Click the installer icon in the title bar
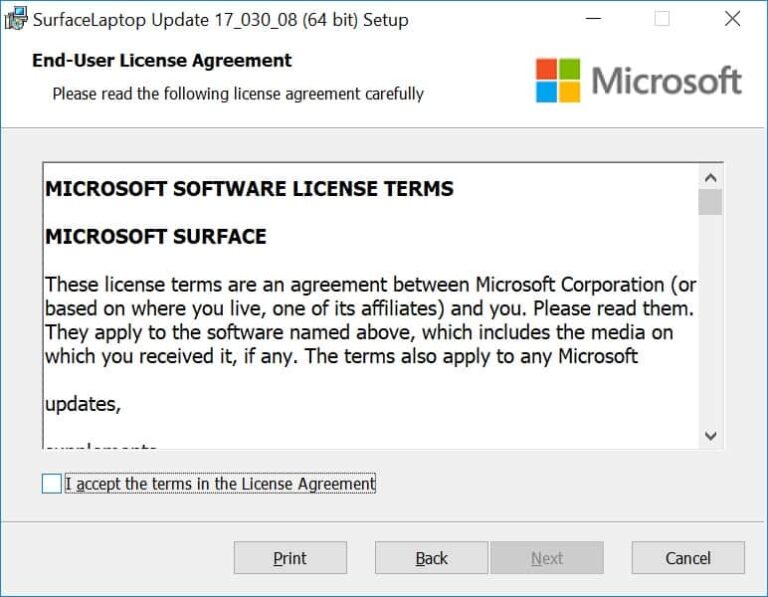The height and width of the screenshot is (597, 768). pyautogui.click(x=16, y=19)
